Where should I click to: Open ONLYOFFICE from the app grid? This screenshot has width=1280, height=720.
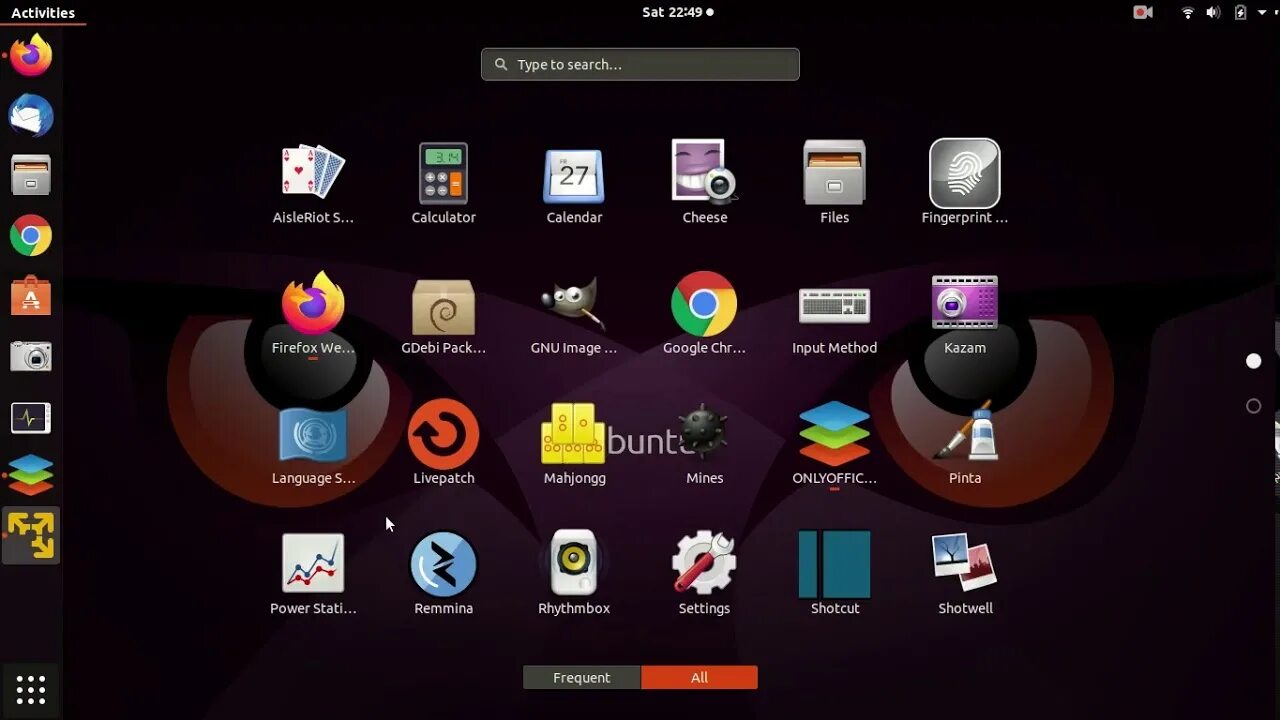click(x=834, y=443)
